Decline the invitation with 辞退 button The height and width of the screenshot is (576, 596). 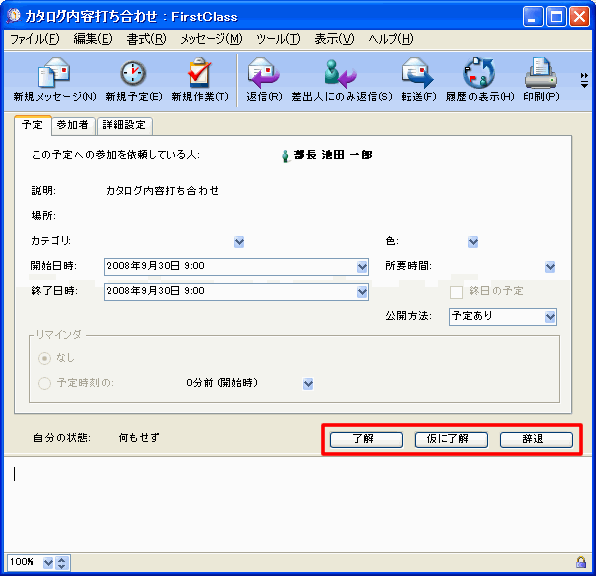(x=536, y=440)
